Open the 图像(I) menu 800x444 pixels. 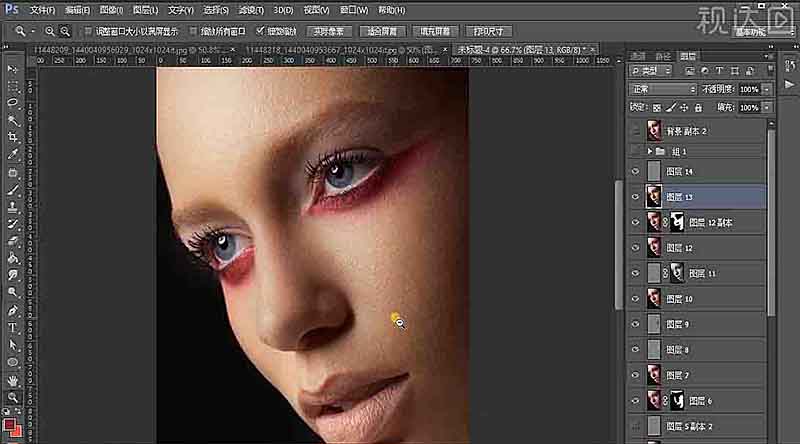point(111,10)
